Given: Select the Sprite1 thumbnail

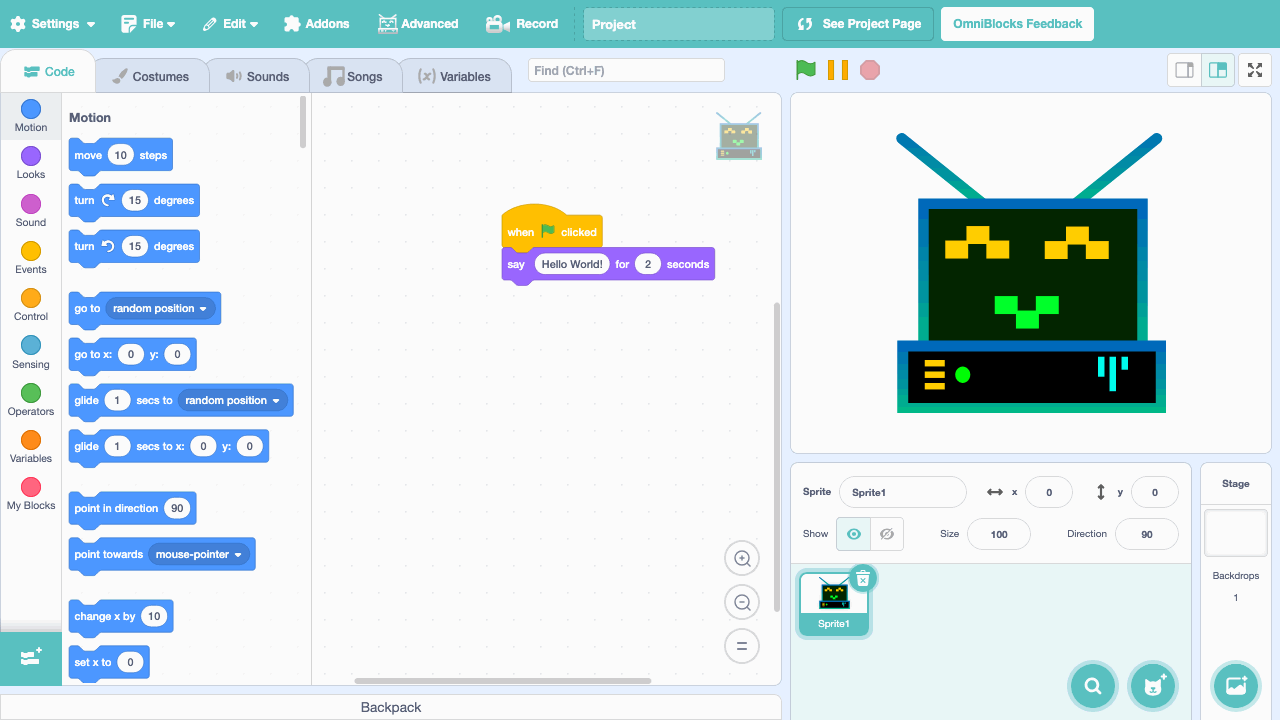Looking at the screenshot, I should (834, 604).
